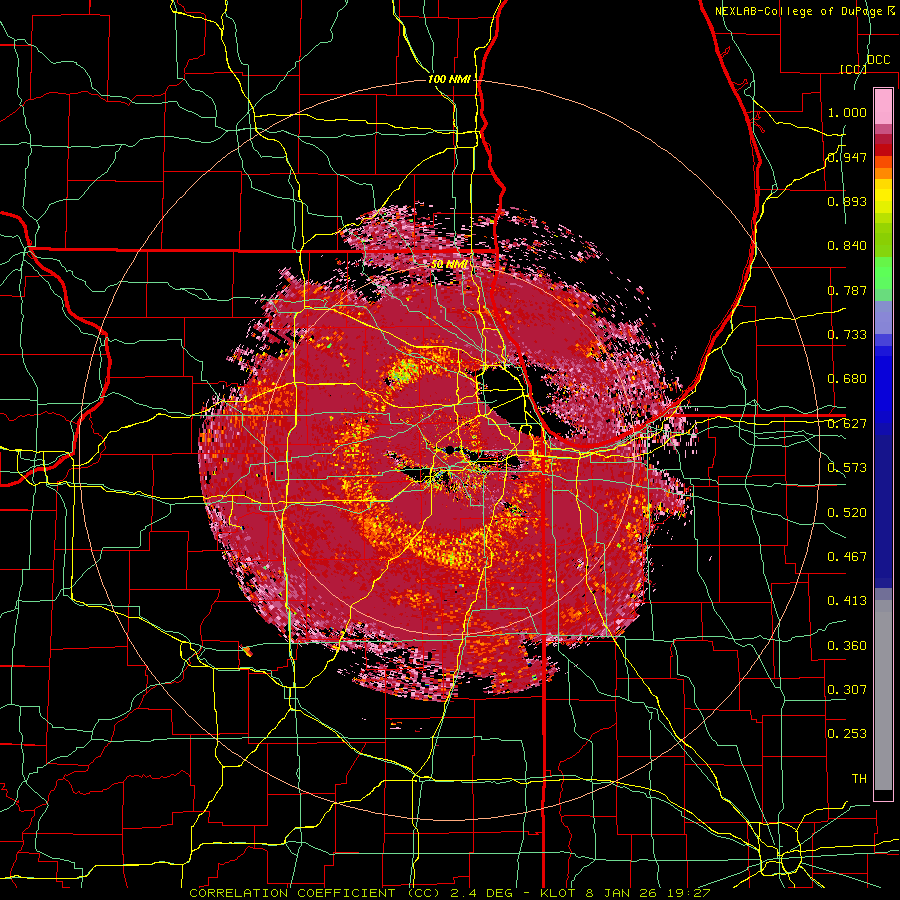
Task: Click the 0.253 scale value
Action: [x=847, y=734]
